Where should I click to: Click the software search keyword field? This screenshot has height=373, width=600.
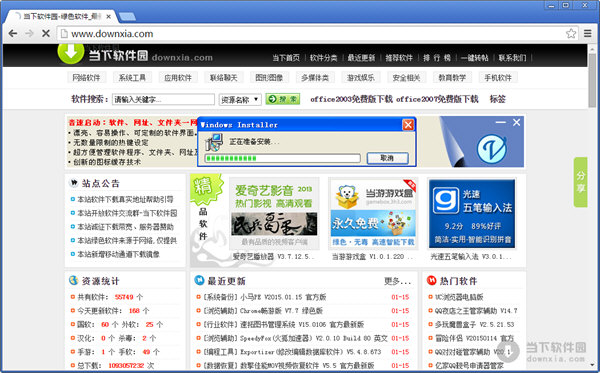click(163, 99)
